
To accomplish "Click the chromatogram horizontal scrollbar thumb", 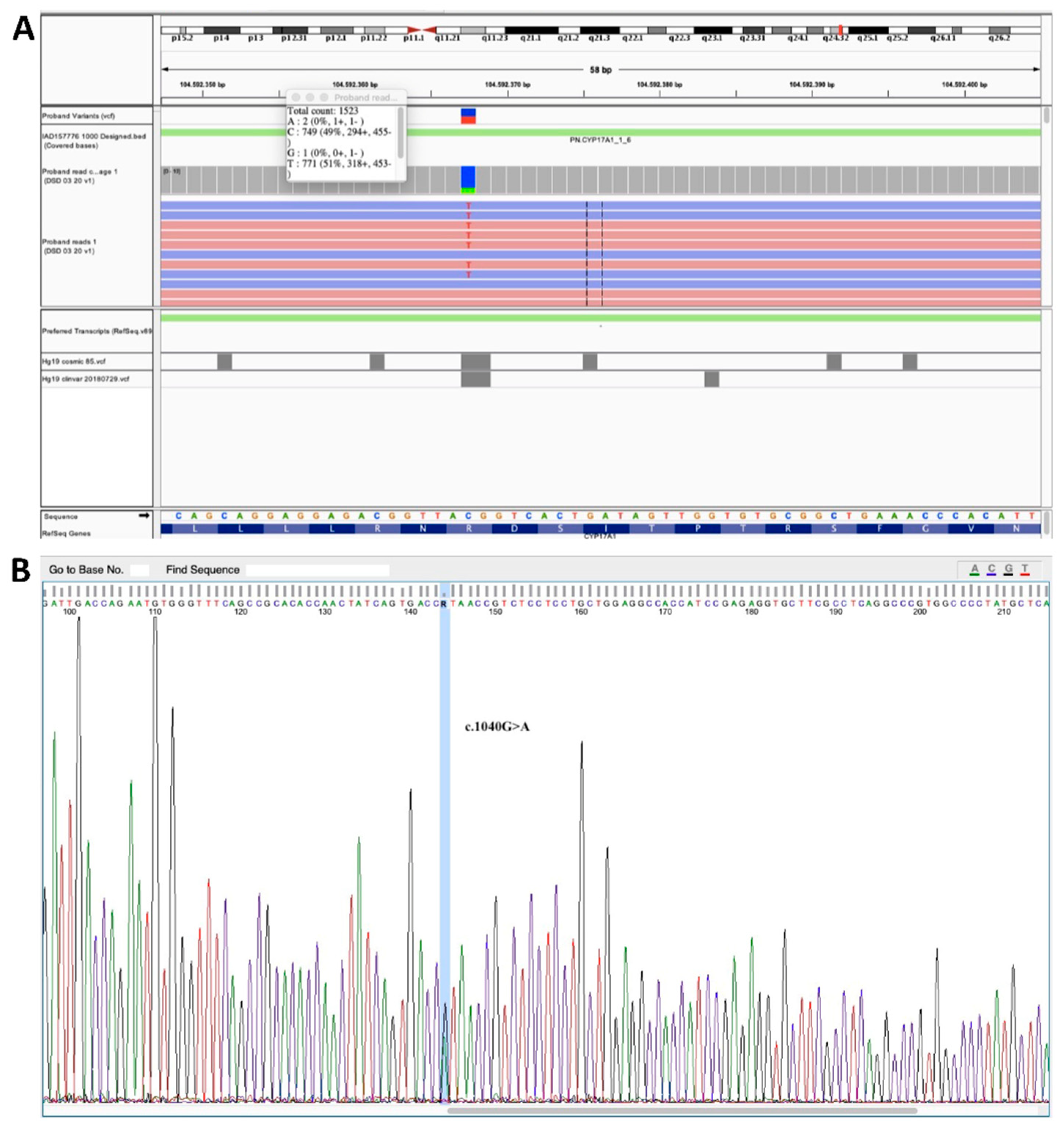I will [x=682, y=1110].
